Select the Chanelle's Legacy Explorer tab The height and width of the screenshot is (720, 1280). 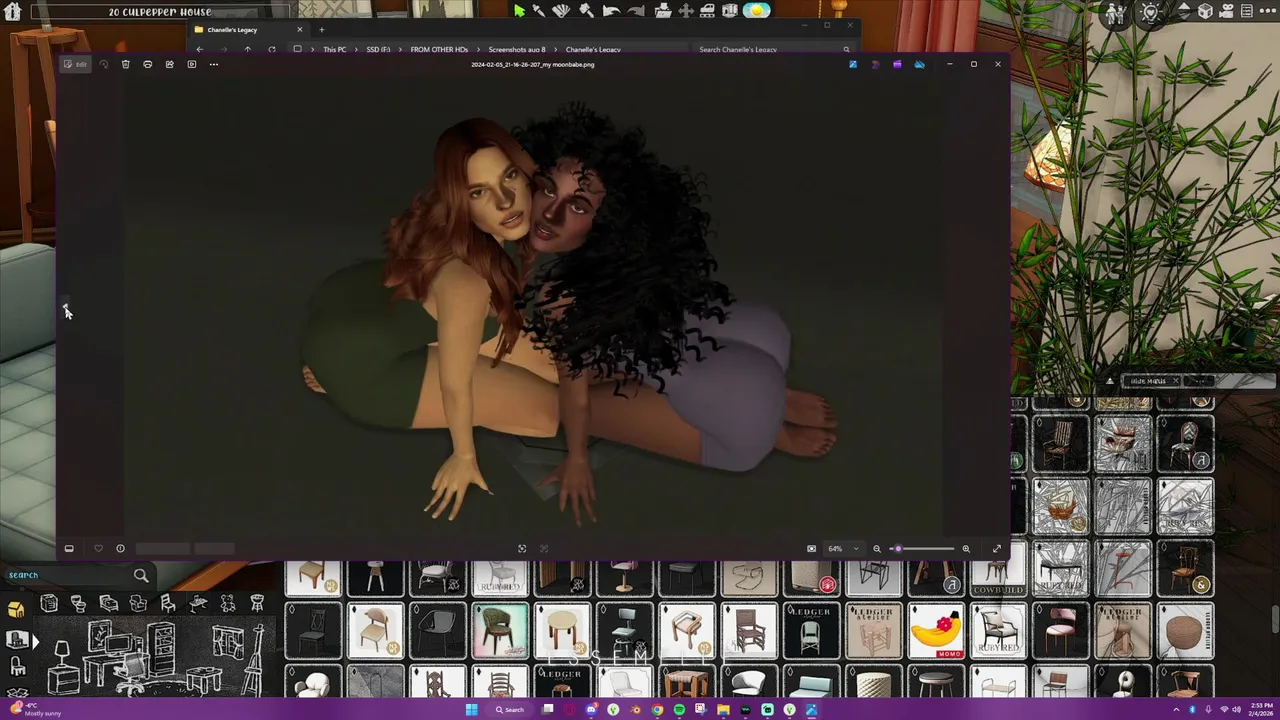pos(250,29)
